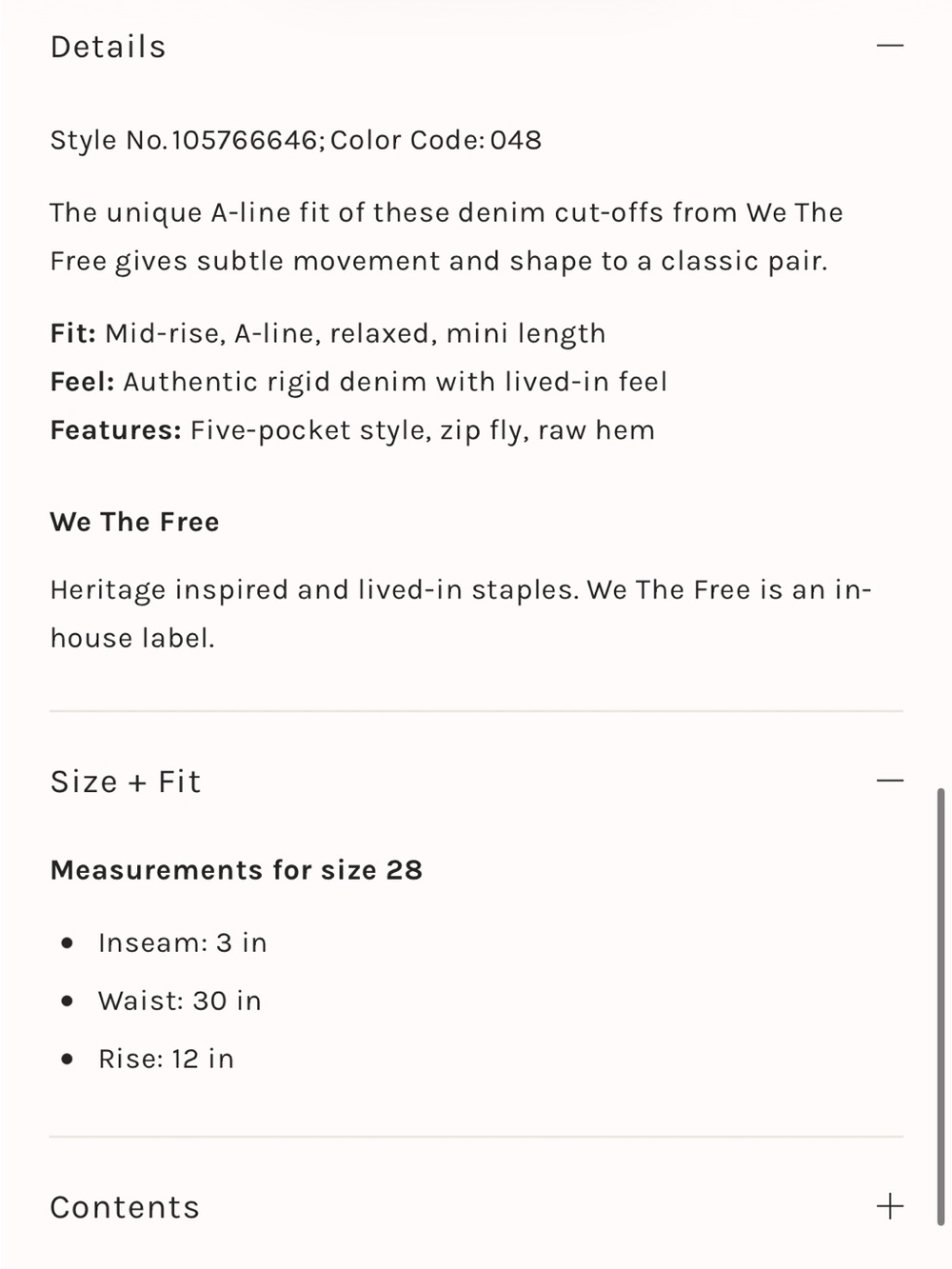The width and height of the screenshot is (952, 1269).
Task: Open the Contents accordion heading
Action: tap(125, 1207)
